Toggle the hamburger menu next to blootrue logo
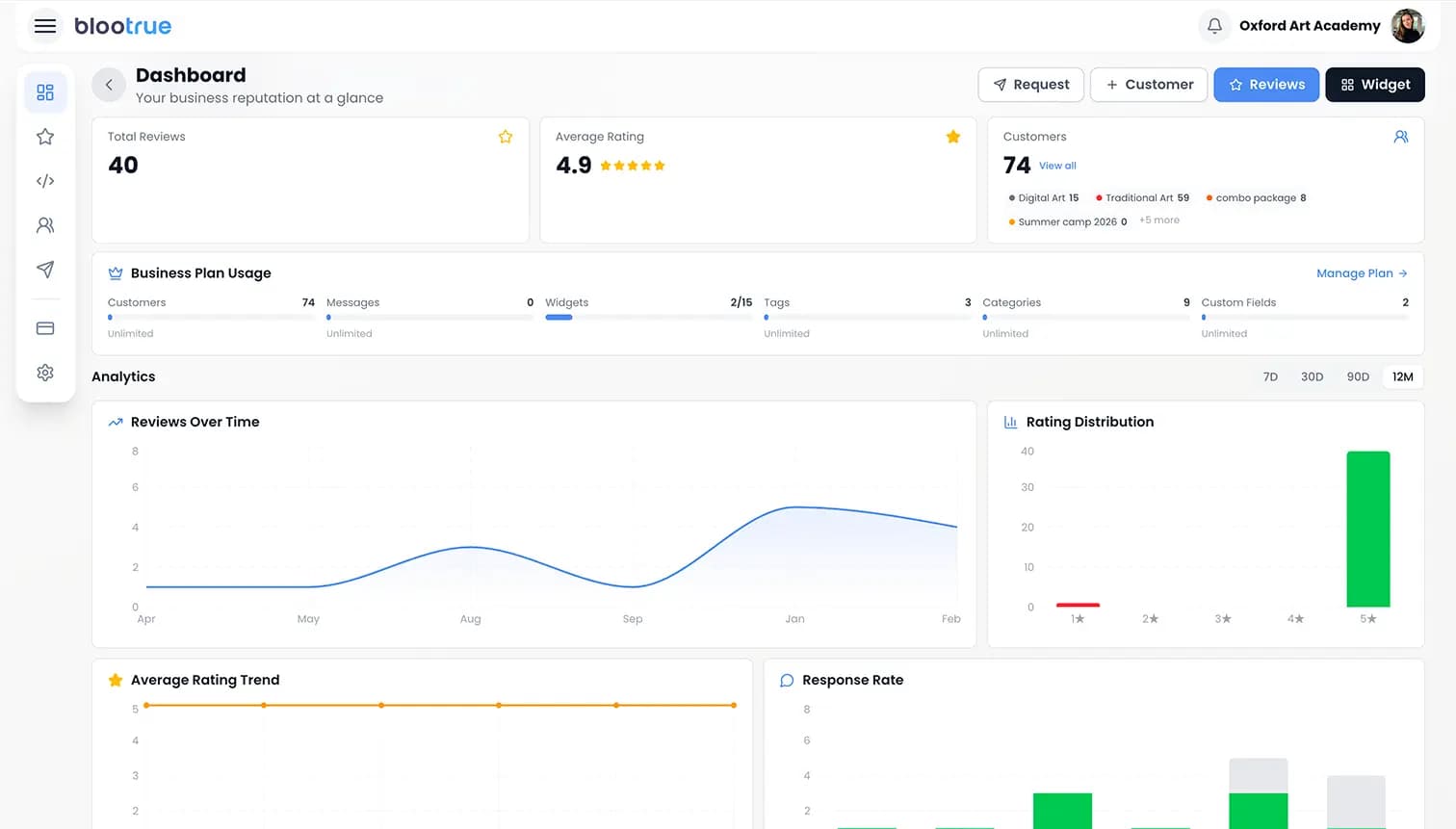 point(45,26)
